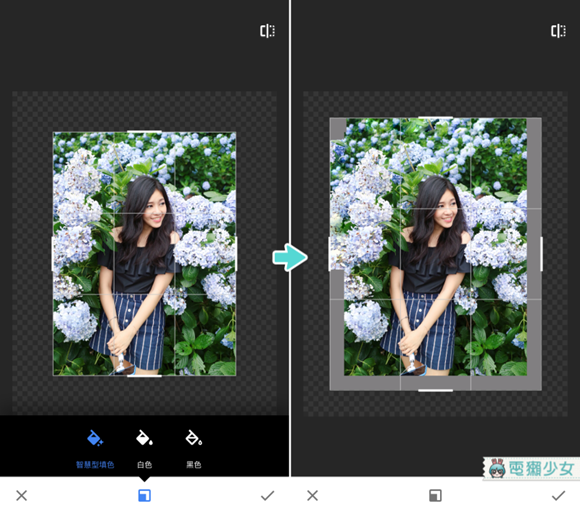Grab the bottom edge handle of right expanded canvas
The width and height of the screenshot is (580, 514).
pos(435,390)
